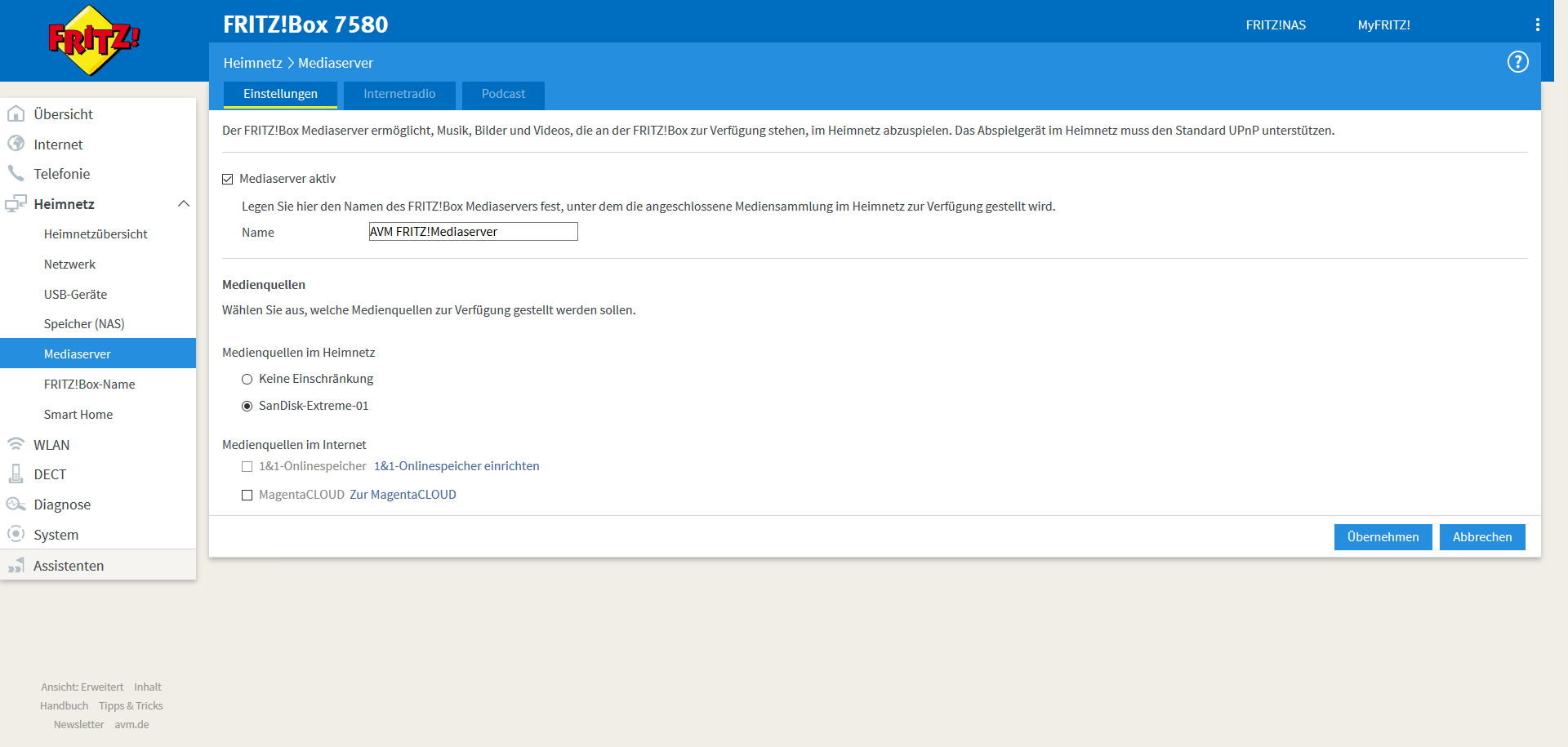Open the help question mark icon

coord(1517,62)
